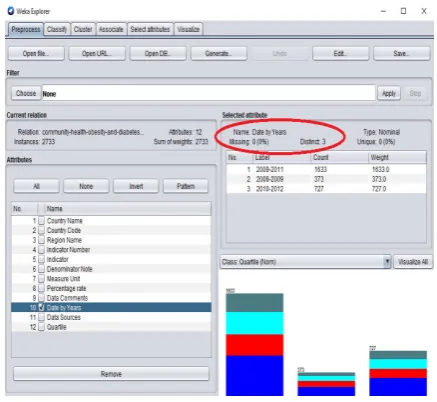
Task: Click the Save button
Action: [x=402, y=53]
